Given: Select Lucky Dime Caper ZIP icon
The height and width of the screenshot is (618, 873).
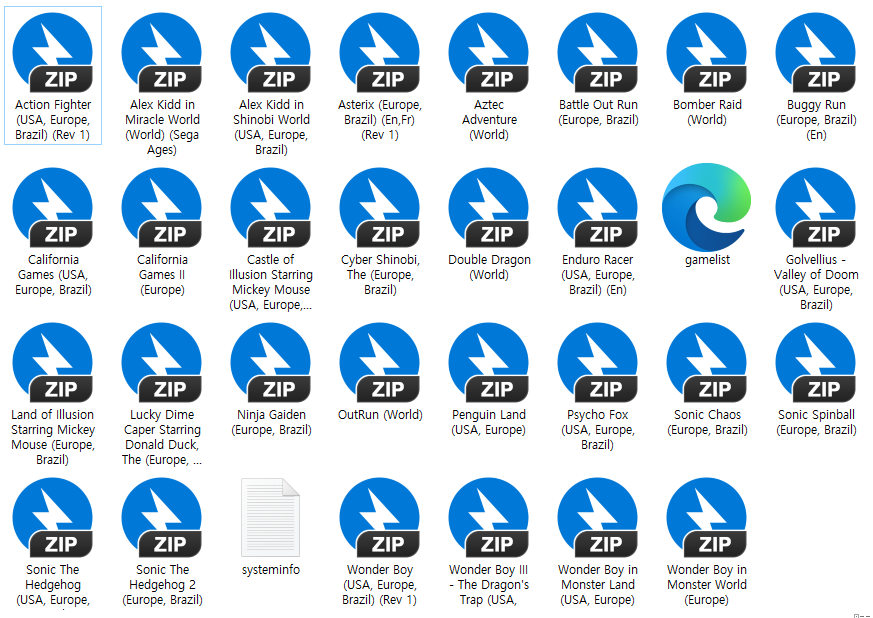Looking at the screenshot, I should tap(162, 363).
